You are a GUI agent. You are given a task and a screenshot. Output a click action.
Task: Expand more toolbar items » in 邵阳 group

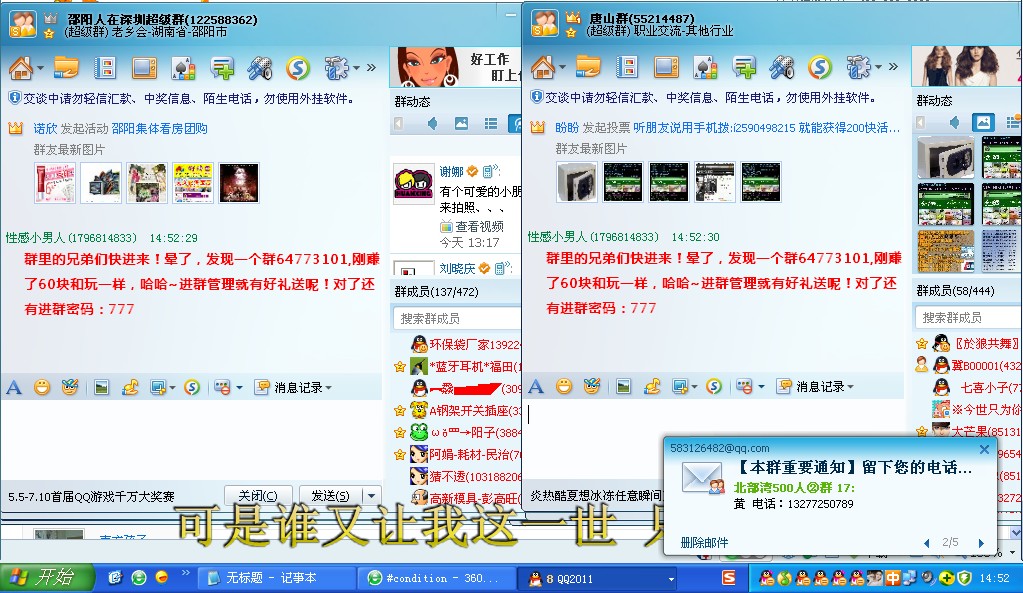[x=371, y=67]
